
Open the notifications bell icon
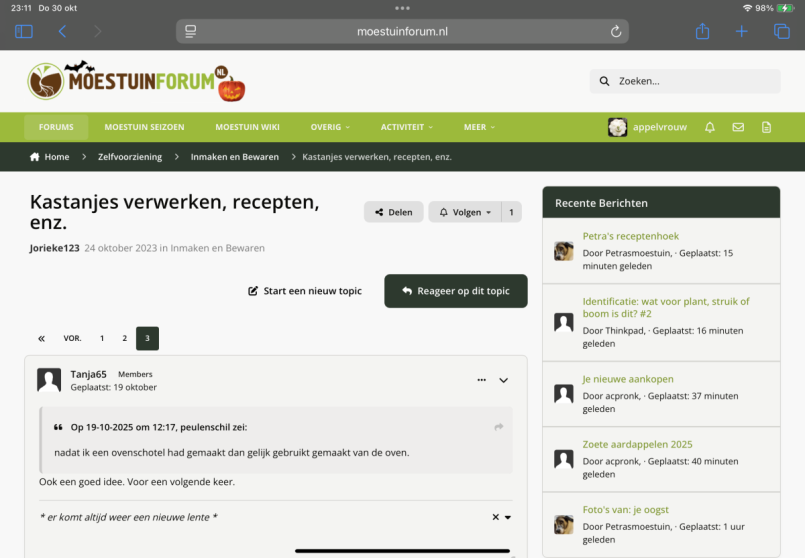(x=710, y=127)
